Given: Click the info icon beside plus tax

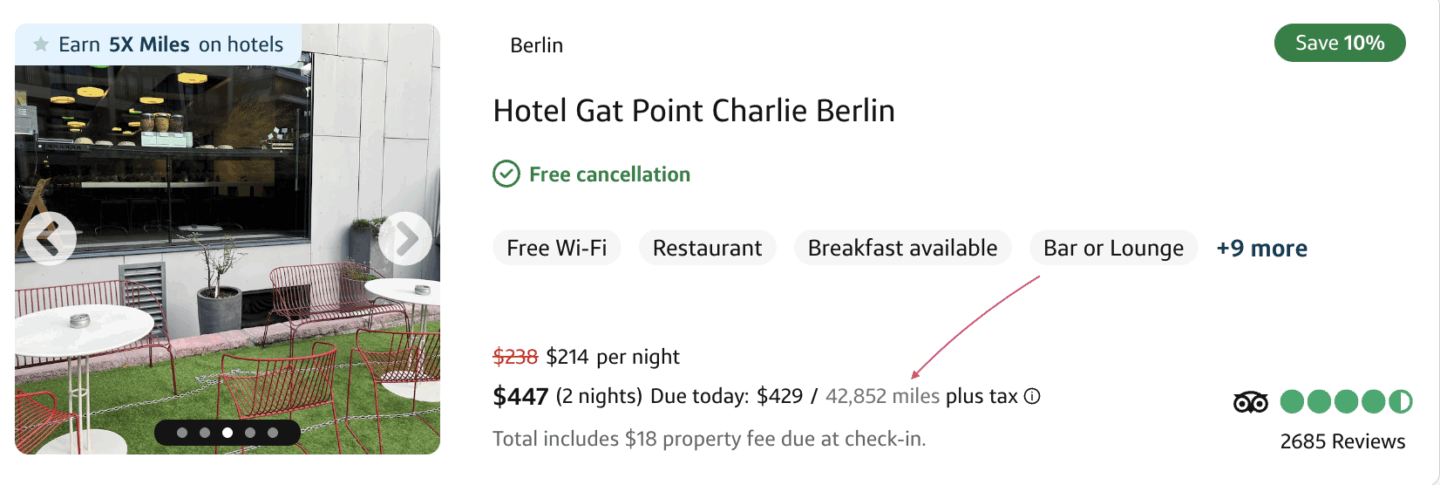Looking at the screenshot, I should (x=1032, y=396).
